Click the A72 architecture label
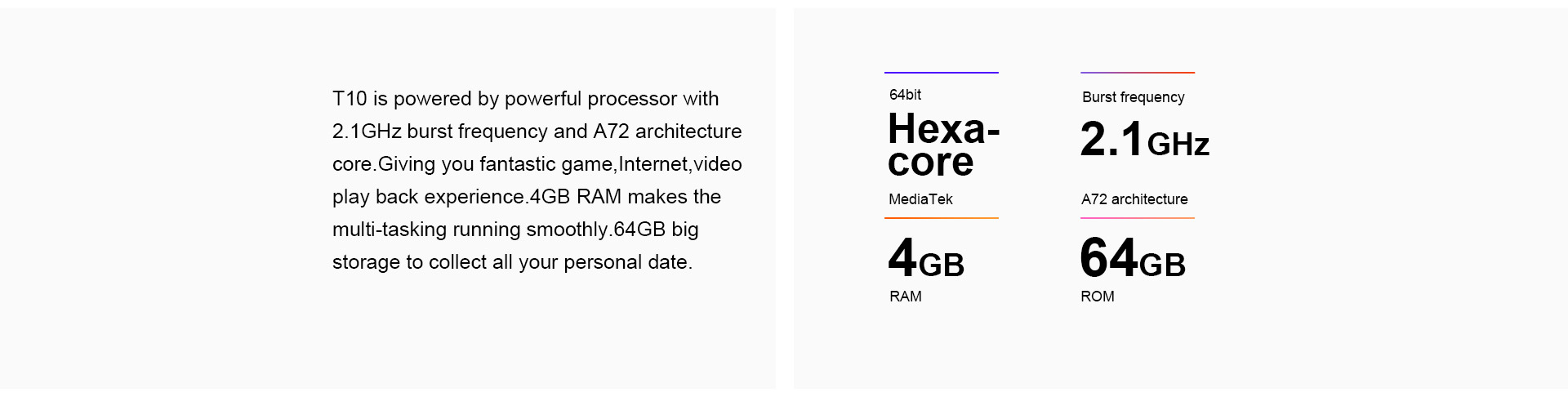This screenshot has width=1568, height=397. coord(1134,199)
